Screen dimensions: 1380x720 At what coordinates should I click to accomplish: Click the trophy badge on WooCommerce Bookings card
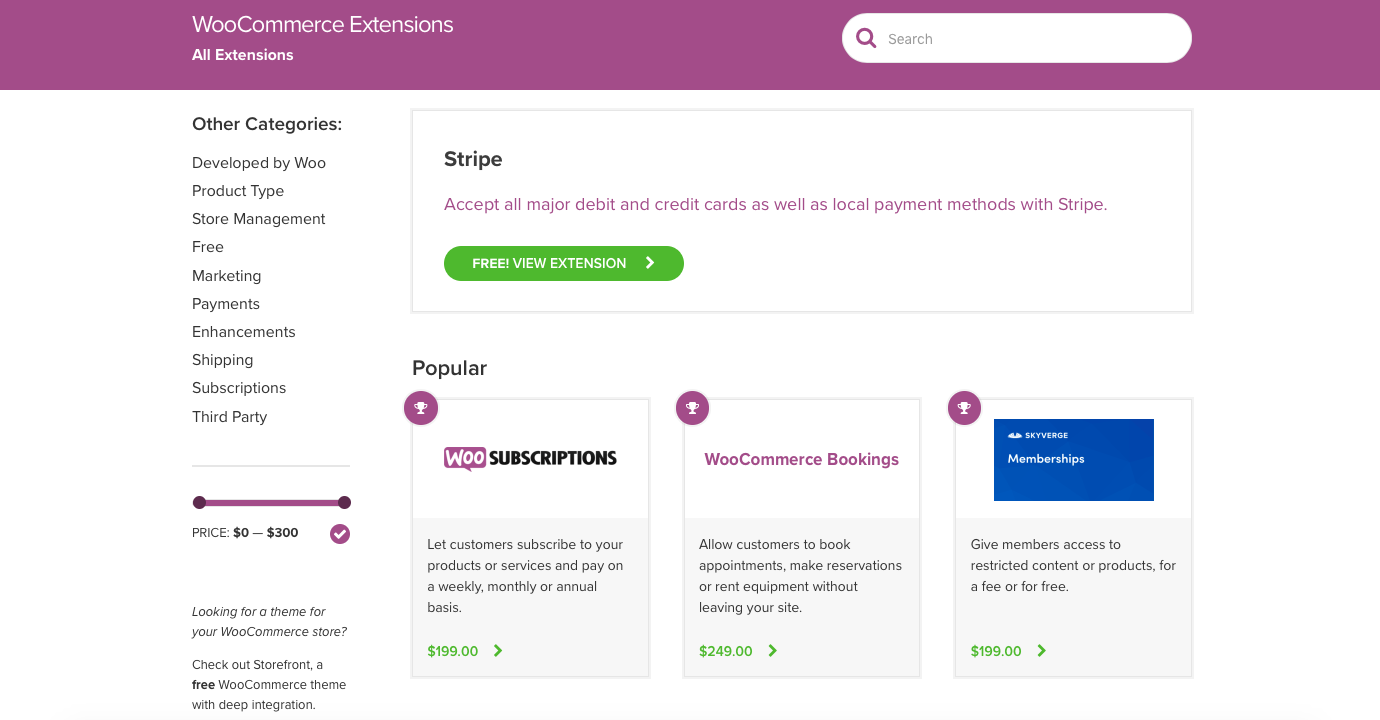692,408
